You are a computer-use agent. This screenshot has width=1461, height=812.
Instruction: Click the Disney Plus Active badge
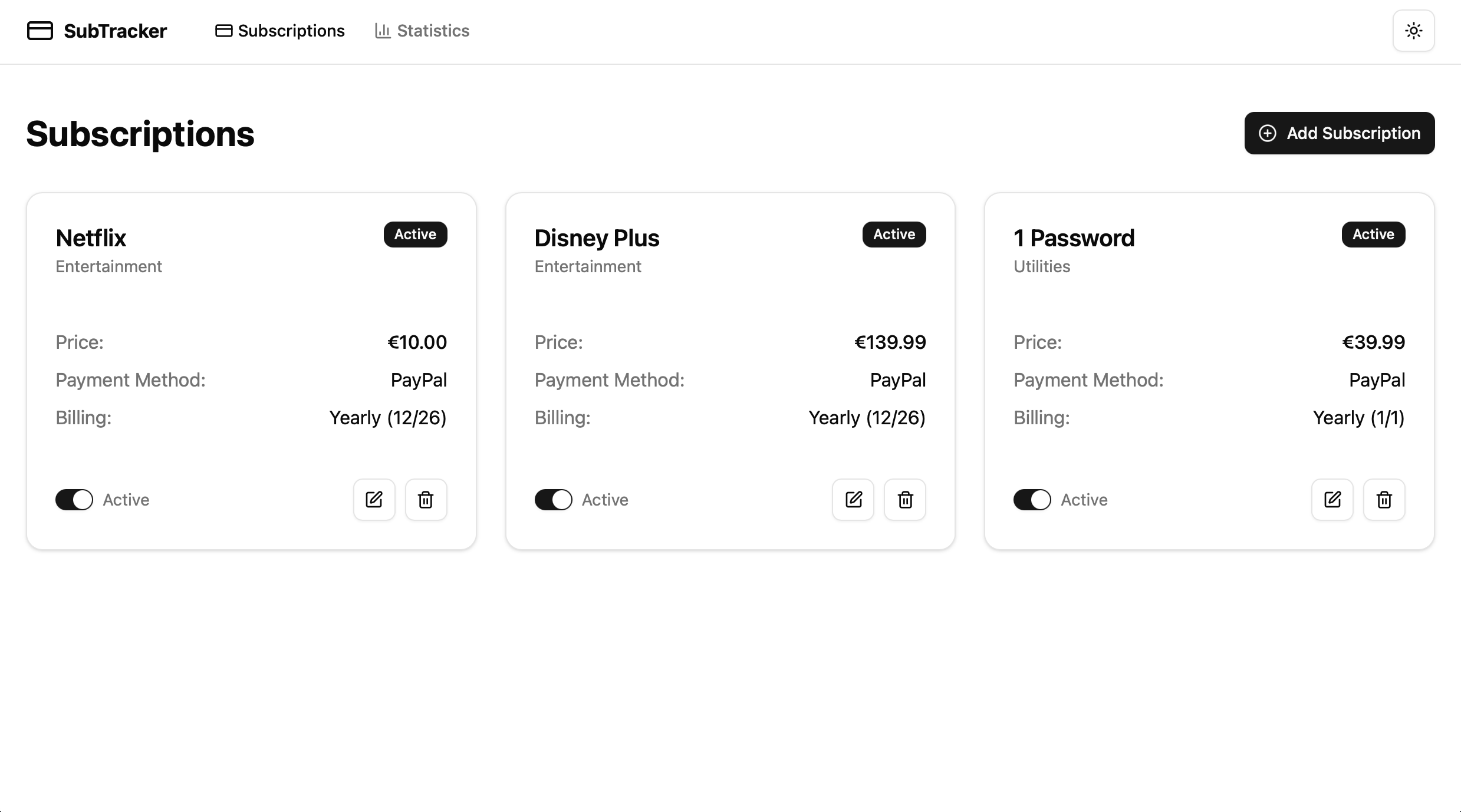pos(894,235)
